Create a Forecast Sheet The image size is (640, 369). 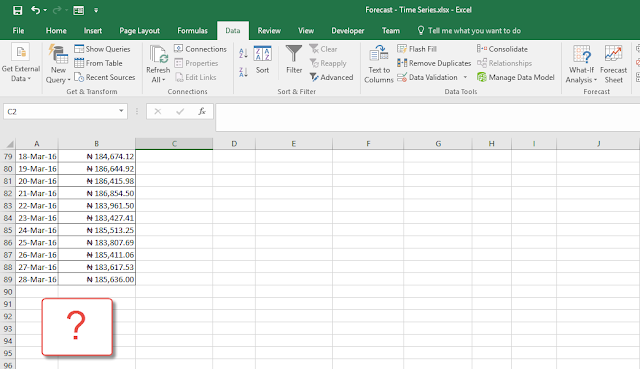coord(613,64)
